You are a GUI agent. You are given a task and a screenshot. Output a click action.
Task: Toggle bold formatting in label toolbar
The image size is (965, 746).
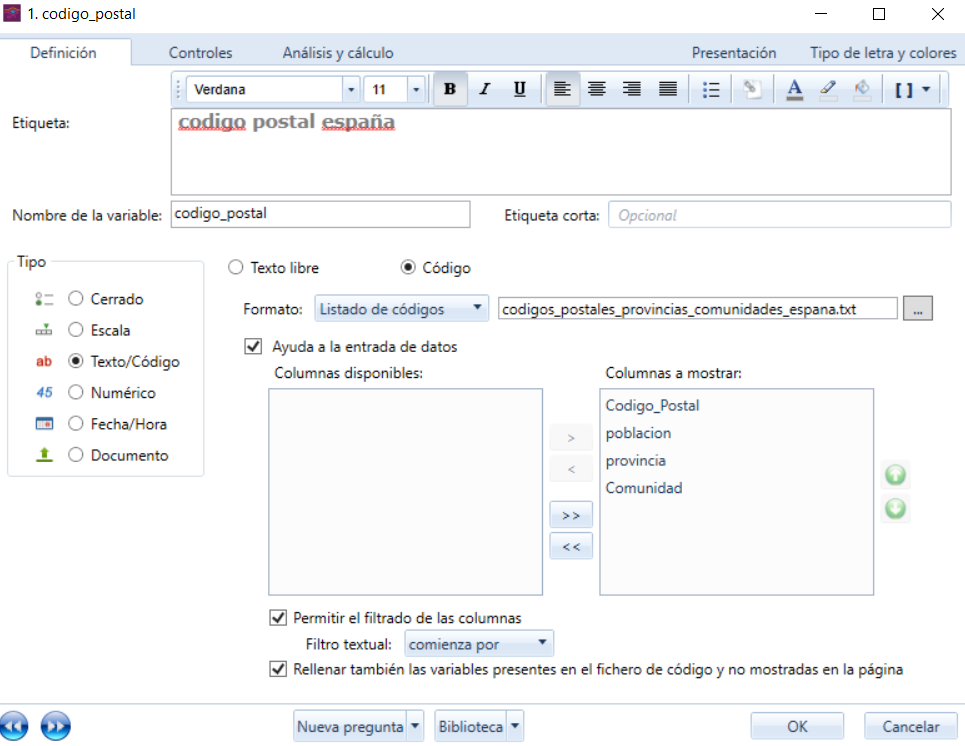pos(450,89)
